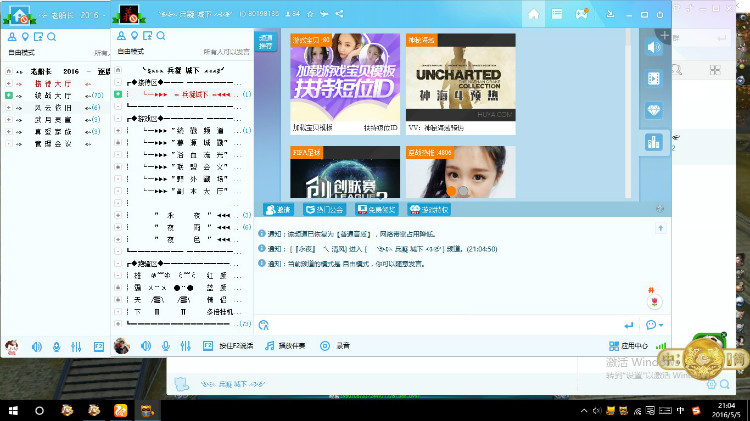Open the 游戏特权 game privileges button
Image resolution: width=750 pixels, height=421 pixels.
click(x=429, y=210)
